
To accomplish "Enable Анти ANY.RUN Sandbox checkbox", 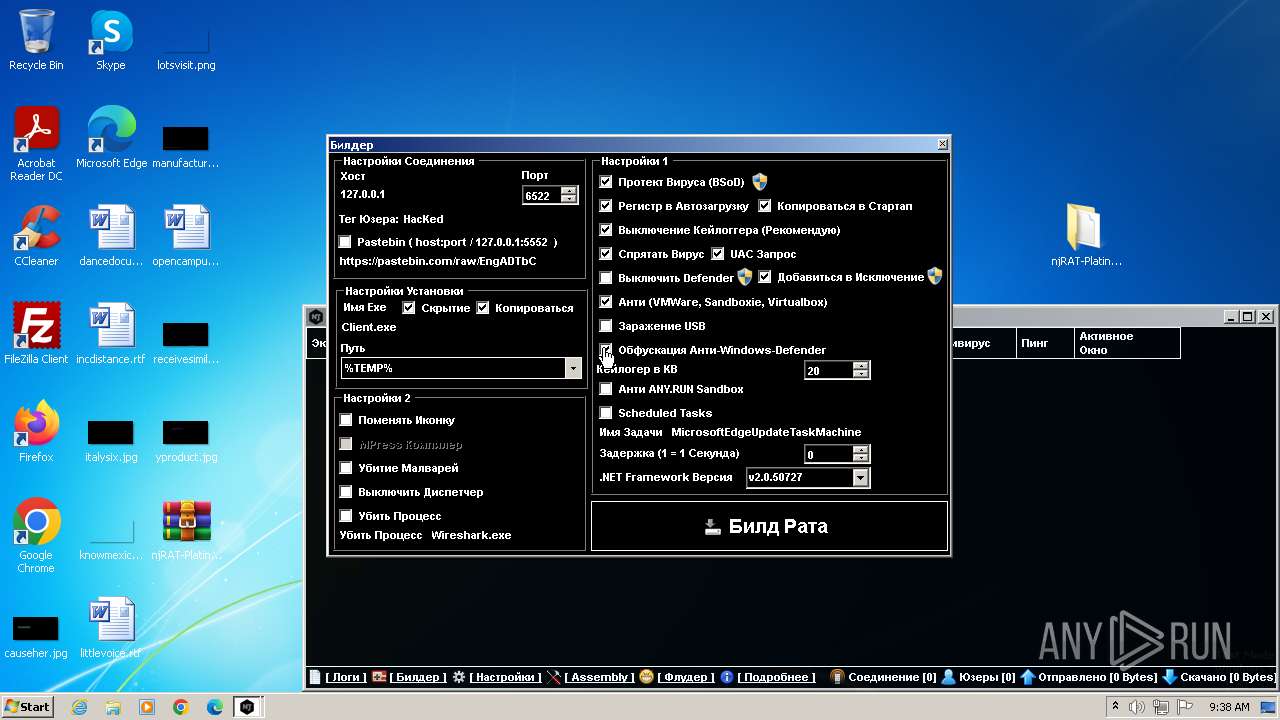I will (606, 389).
